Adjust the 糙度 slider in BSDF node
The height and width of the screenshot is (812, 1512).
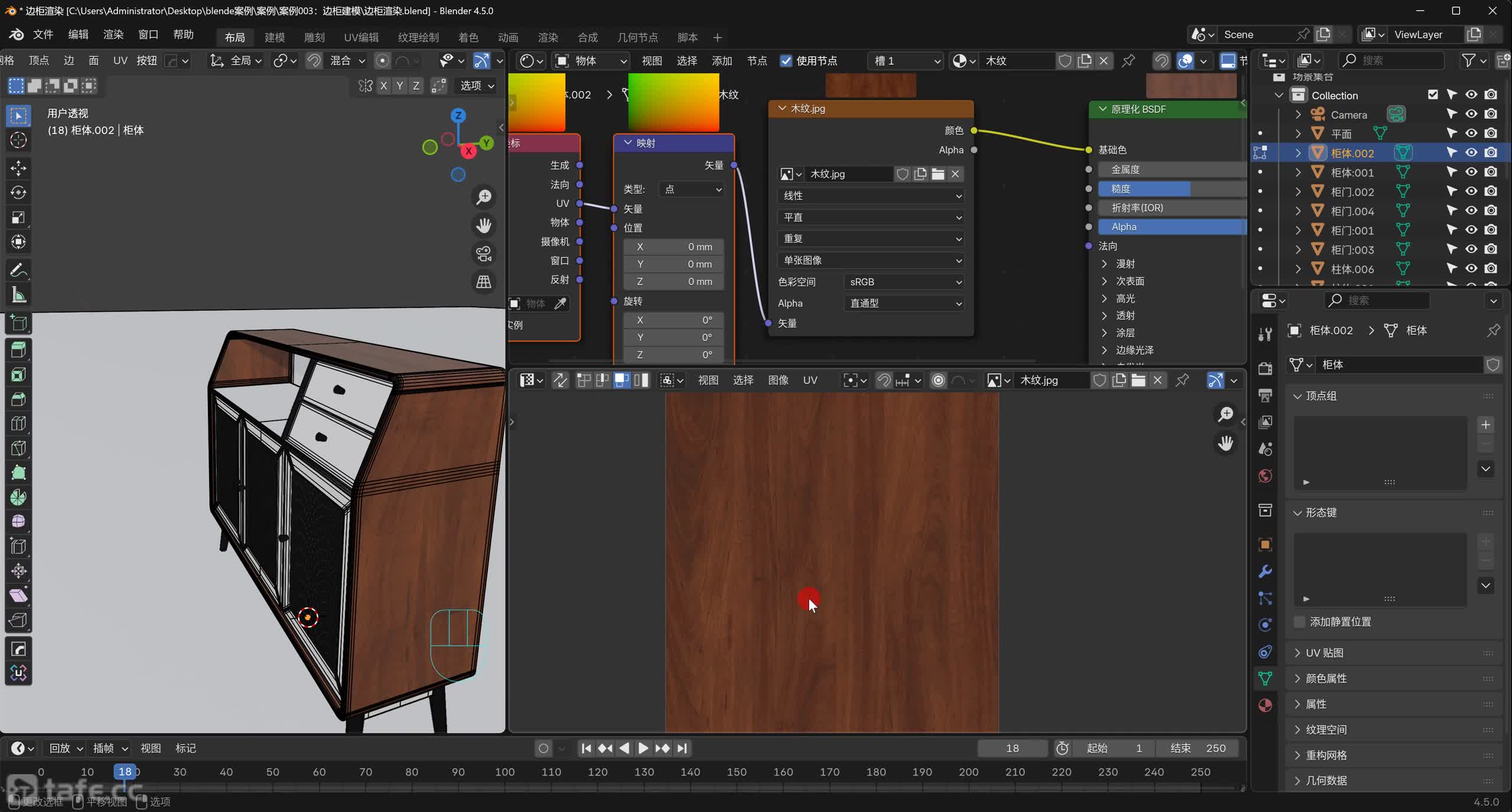coord(1169,189)
